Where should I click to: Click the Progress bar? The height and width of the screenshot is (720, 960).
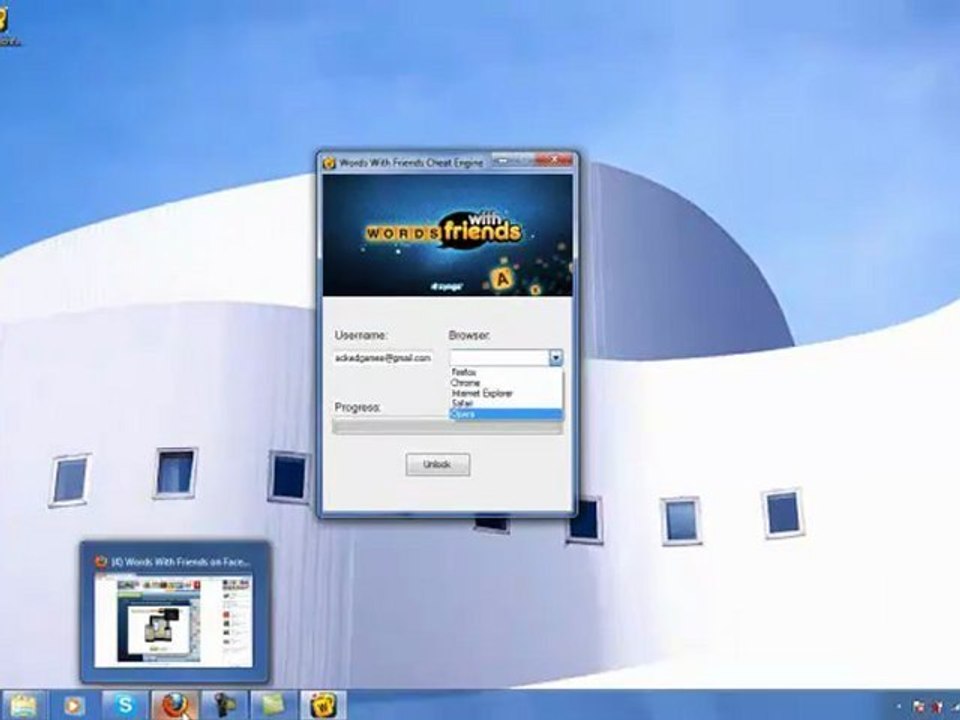[x=448, y=427]
